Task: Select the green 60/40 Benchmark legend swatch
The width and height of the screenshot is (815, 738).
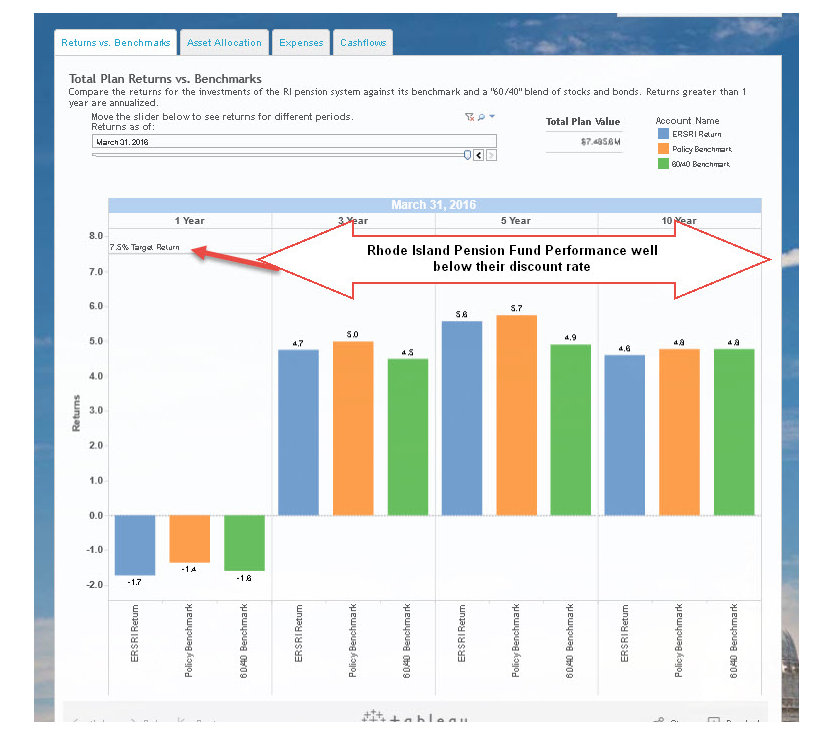Action: [x=663, y=164]
